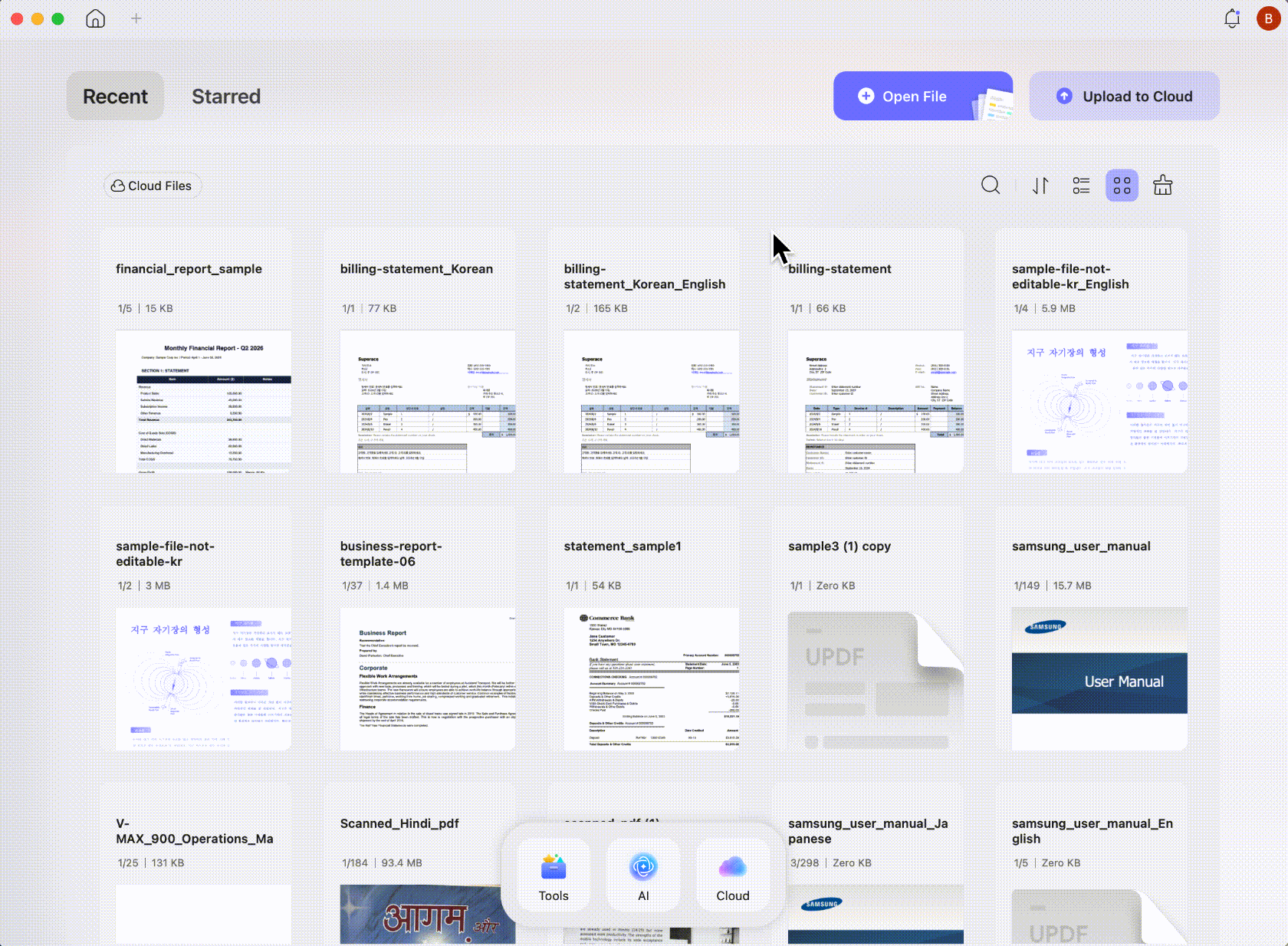The image size is (1288, 946).
Task: Open samsung_user_manual_English placeholder thumbnail
Action: [1099, 915]
